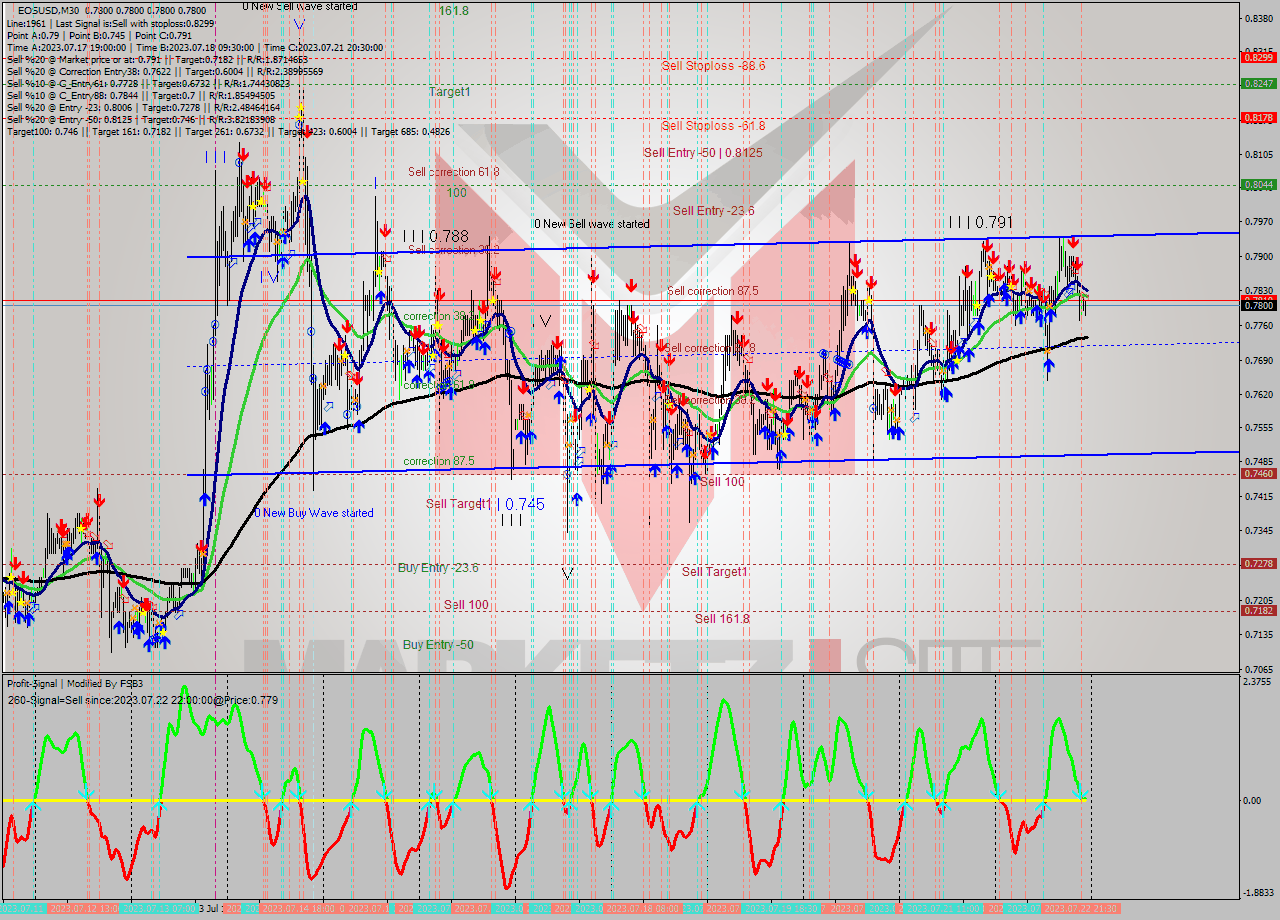Click the 0.8380 price scale value
Image resolution: width=1280 pixels, height=920 pixels.
pos(1259,18)
